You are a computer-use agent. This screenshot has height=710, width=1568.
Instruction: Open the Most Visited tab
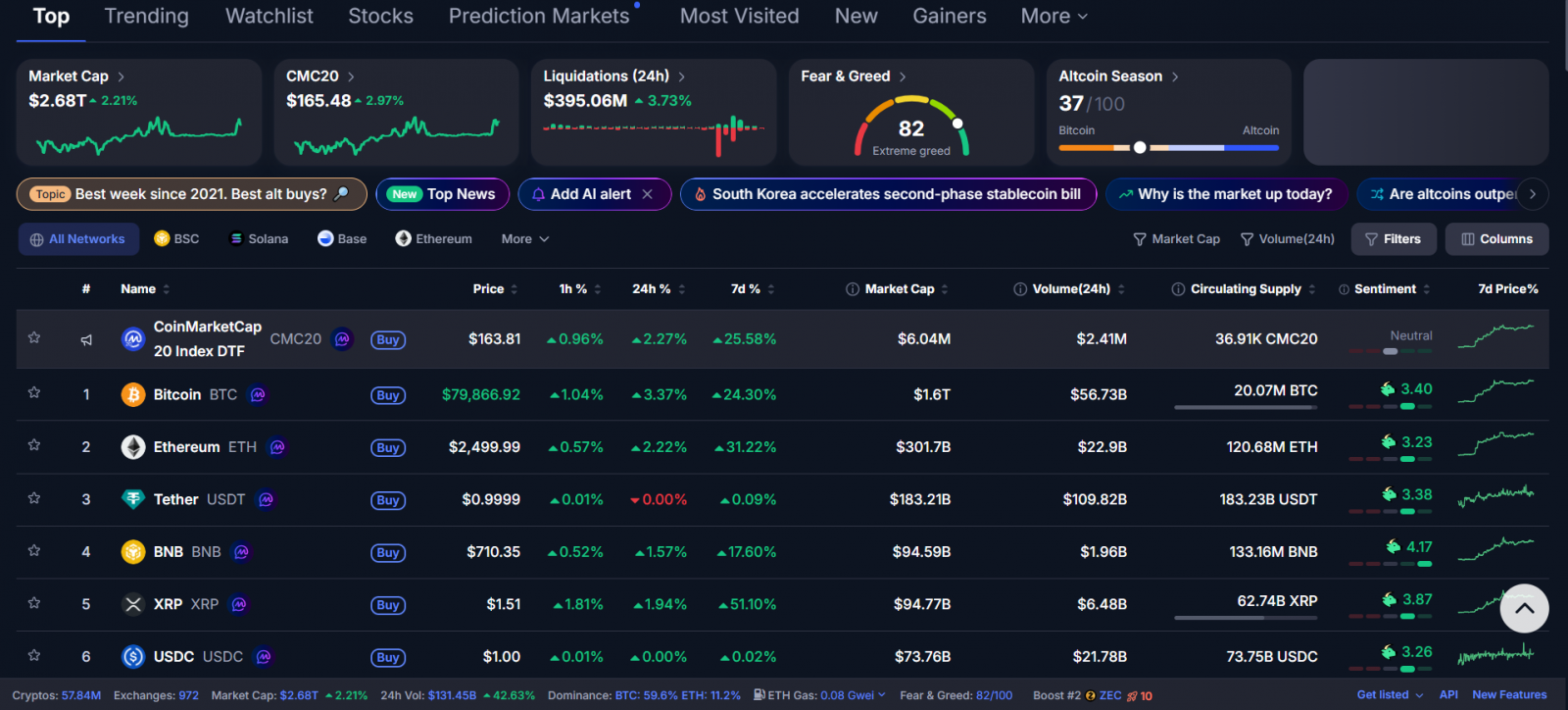[x=740, y=17]
